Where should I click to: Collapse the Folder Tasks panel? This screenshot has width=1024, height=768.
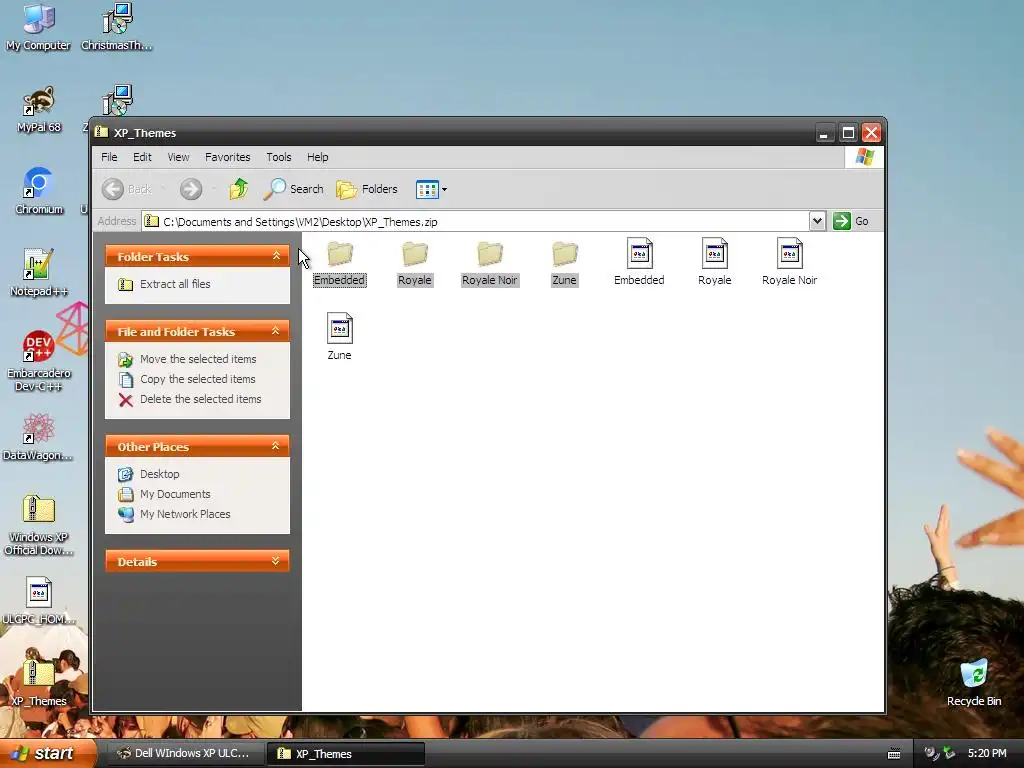[x=276, y=256]
